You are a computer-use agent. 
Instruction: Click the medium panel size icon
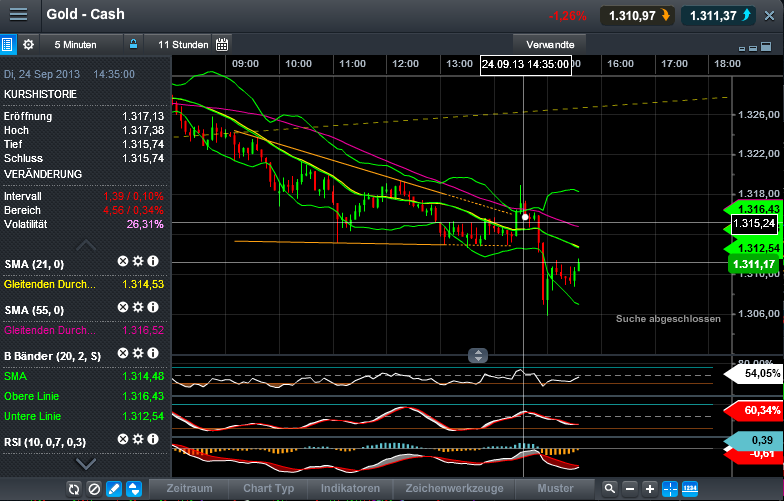click(753, 48)
